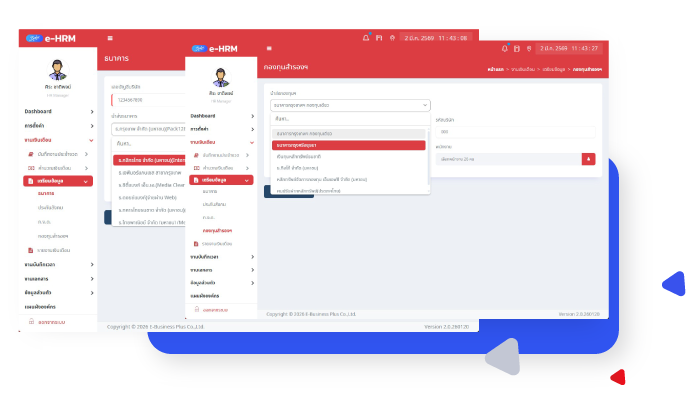Open รายงานเงินเดือน item in front window
686x395 pixels.
point(213,244)
